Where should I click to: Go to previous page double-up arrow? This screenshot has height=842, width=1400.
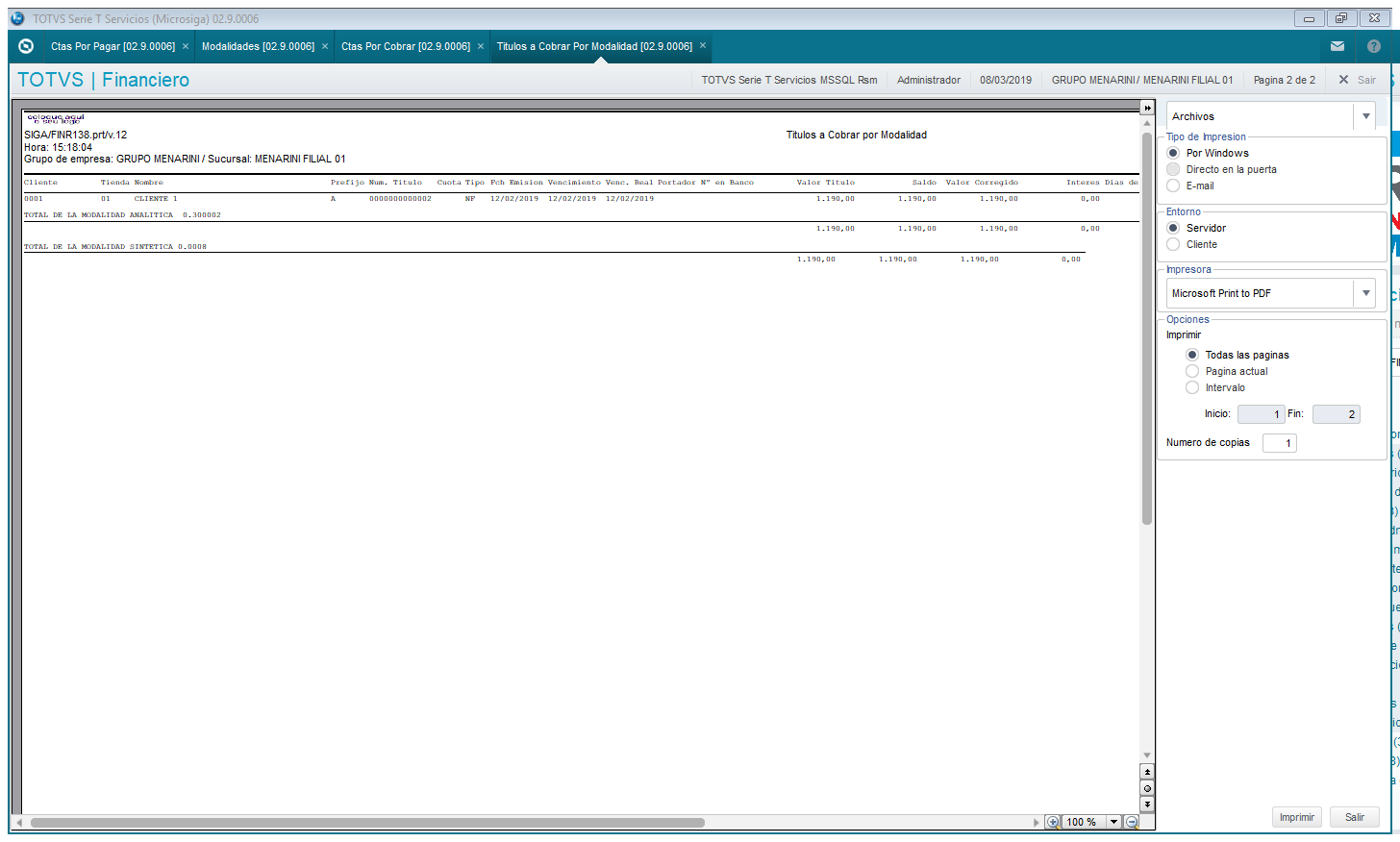pyautogui.click(x=1147, y=772)
